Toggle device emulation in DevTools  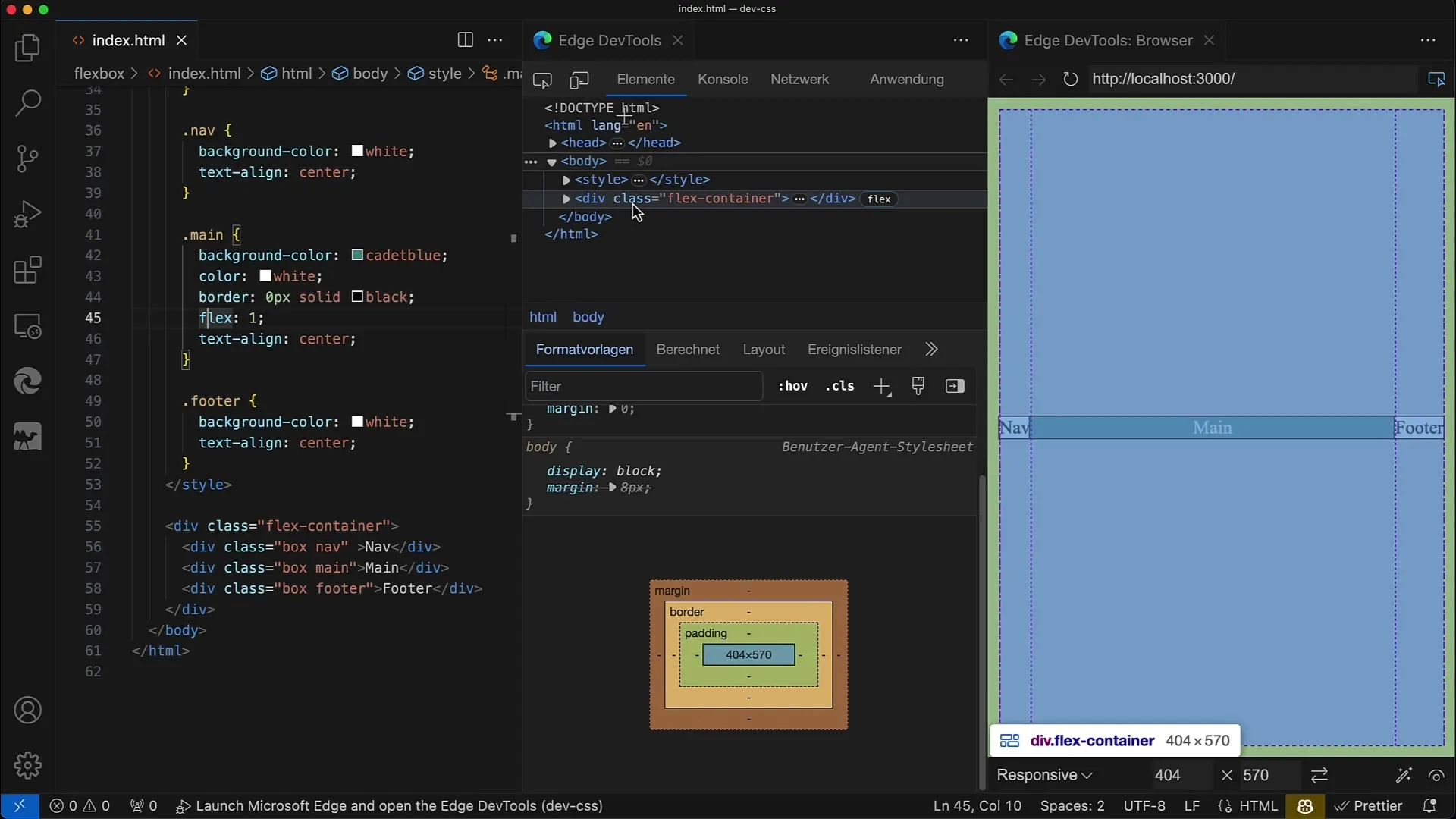(x=579, y=80)
